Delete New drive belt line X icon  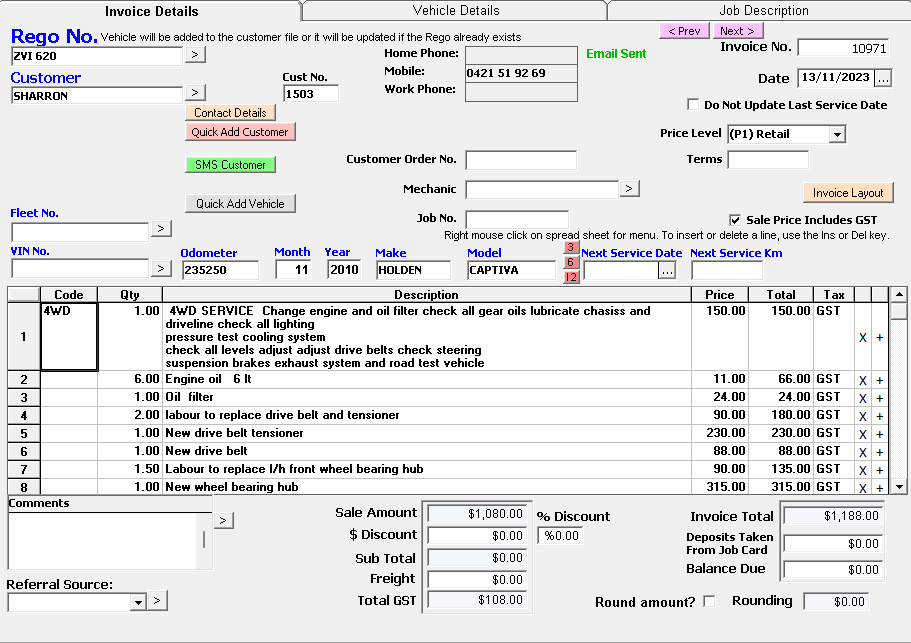click(x=862, y=452)
